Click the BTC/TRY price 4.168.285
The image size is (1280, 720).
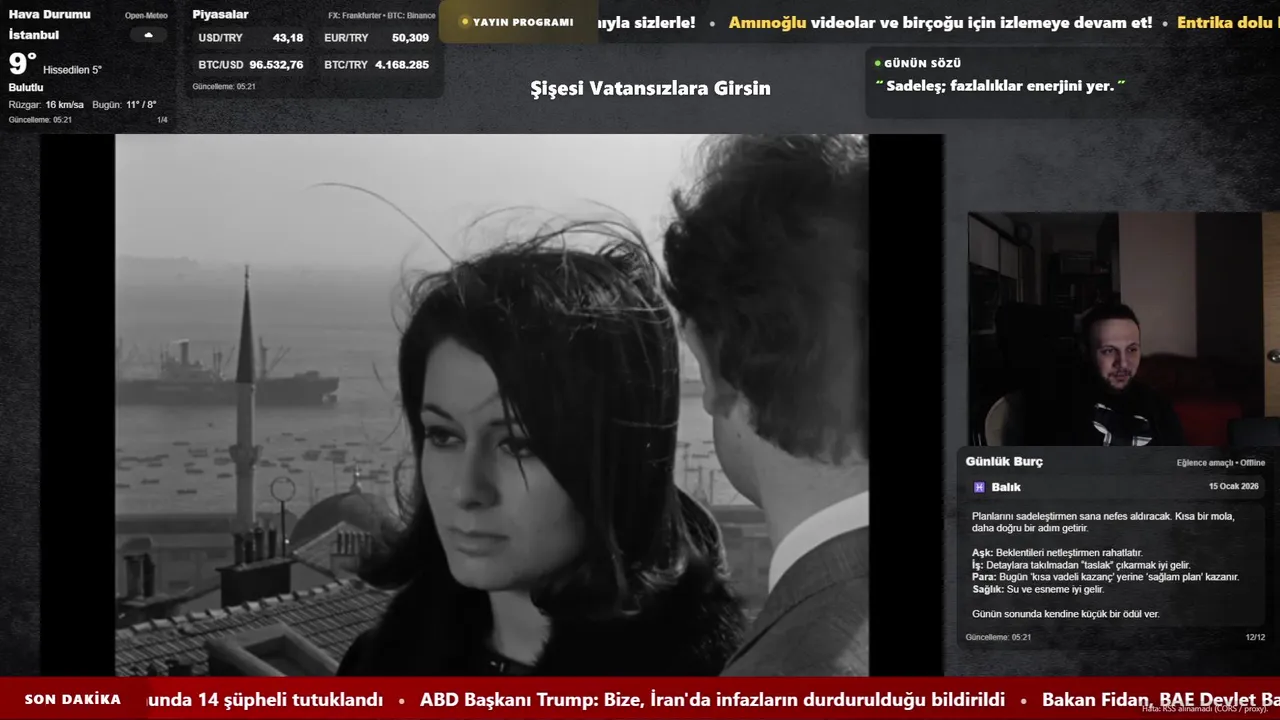(402, 64)
